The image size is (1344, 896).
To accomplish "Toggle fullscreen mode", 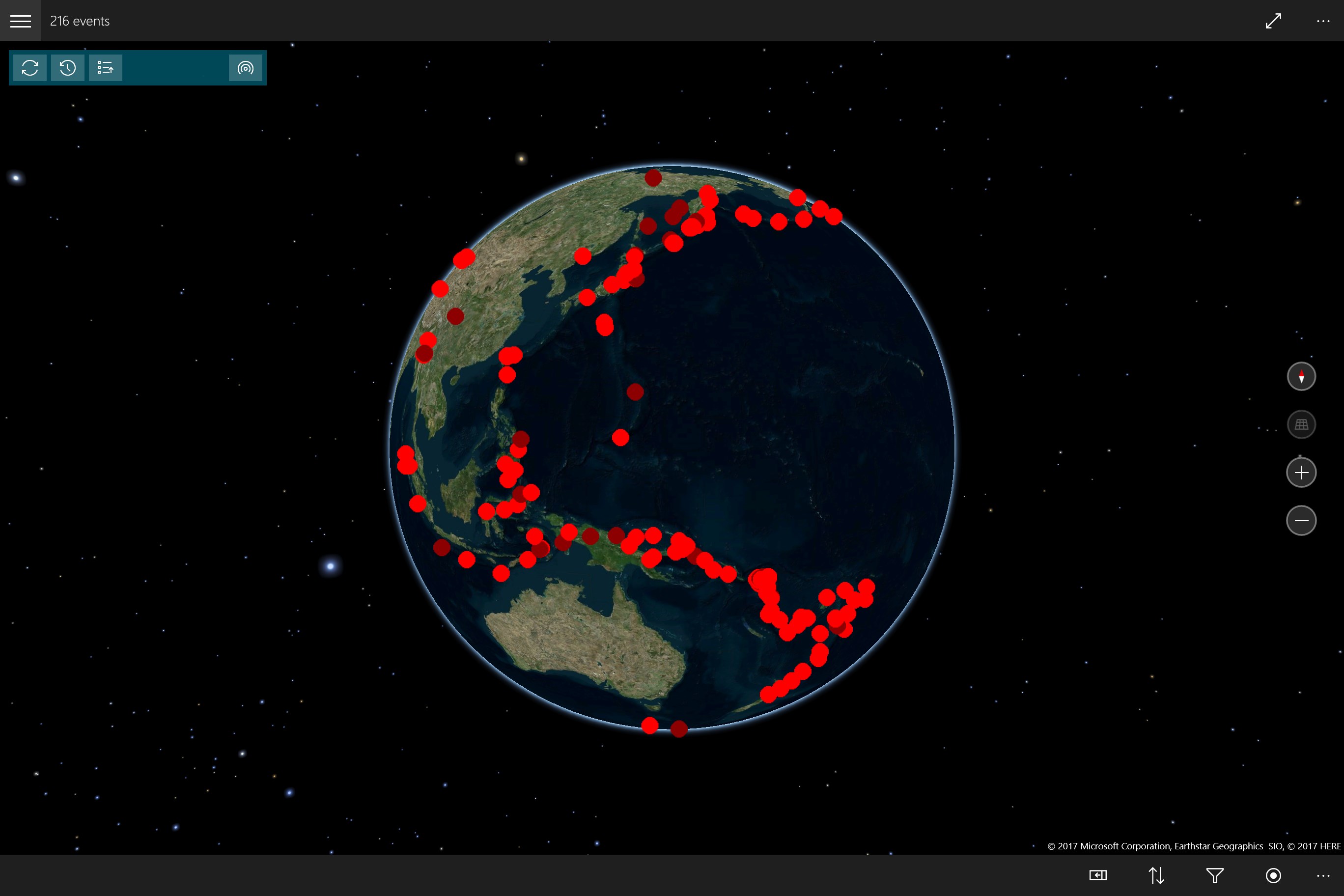I will 1273,21.
